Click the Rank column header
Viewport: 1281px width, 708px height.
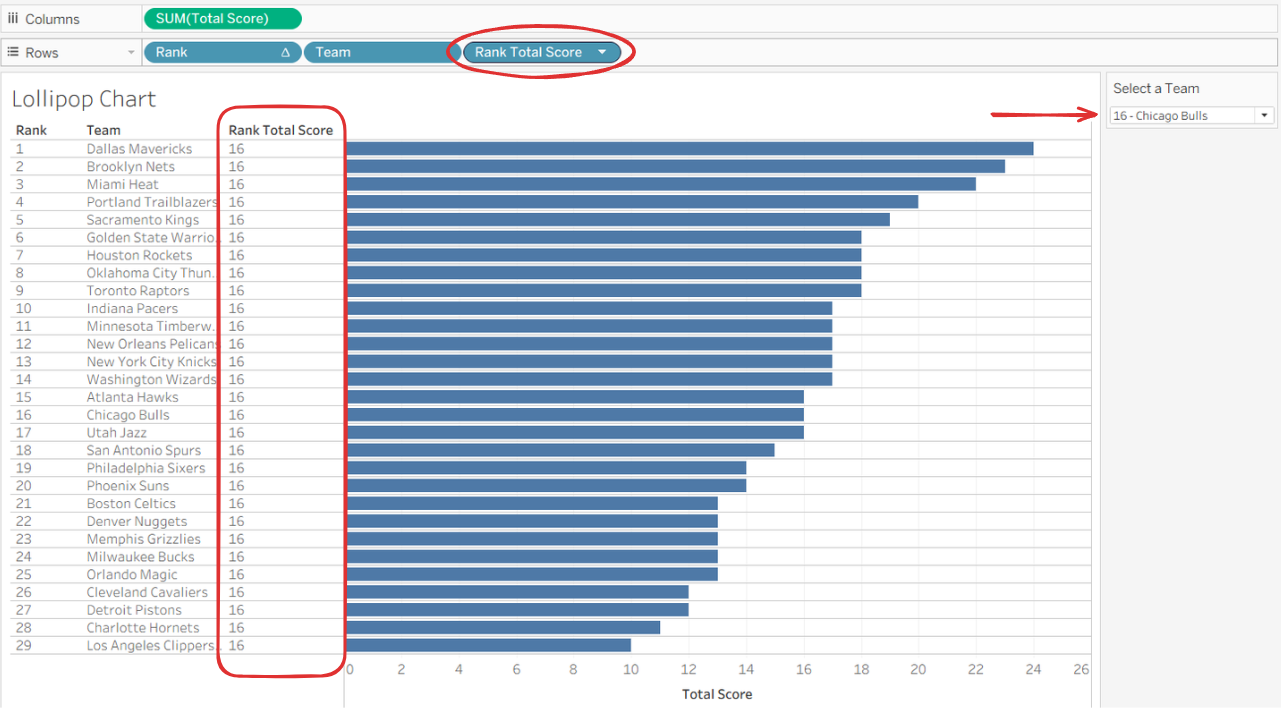[31, 130]
